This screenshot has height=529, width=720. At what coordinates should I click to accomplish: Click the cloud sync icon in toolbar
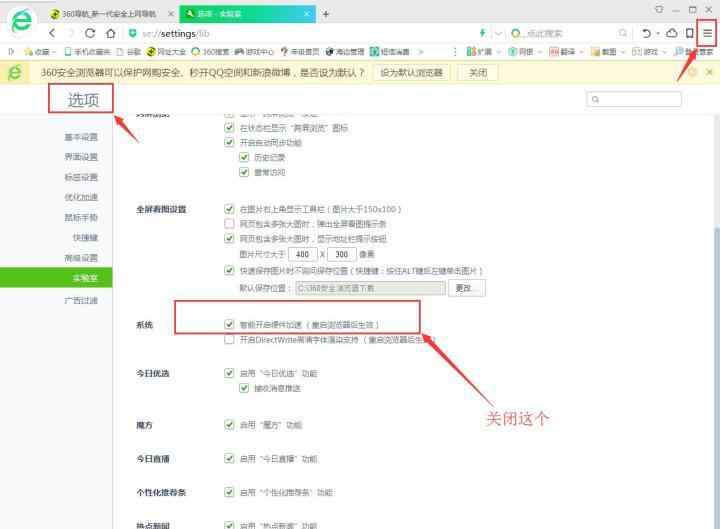[x=672, y=33]
